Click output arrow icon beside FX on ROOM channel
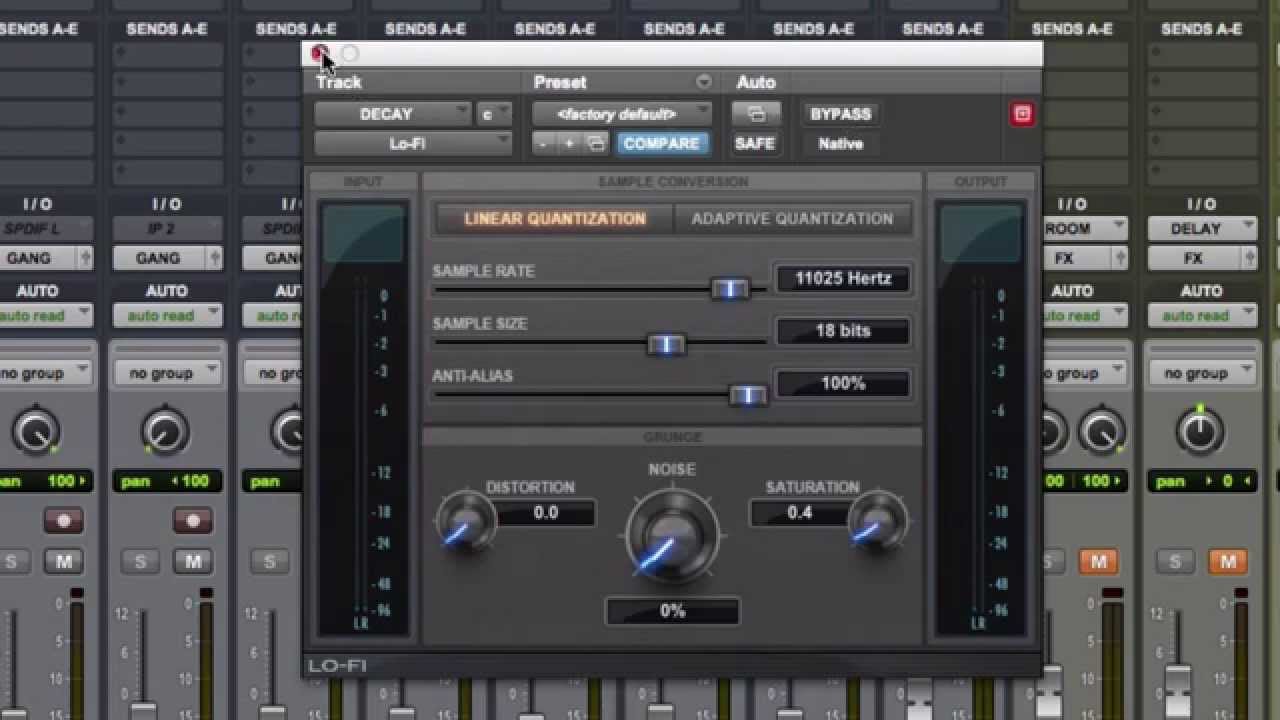 (x=1120, y=258)
